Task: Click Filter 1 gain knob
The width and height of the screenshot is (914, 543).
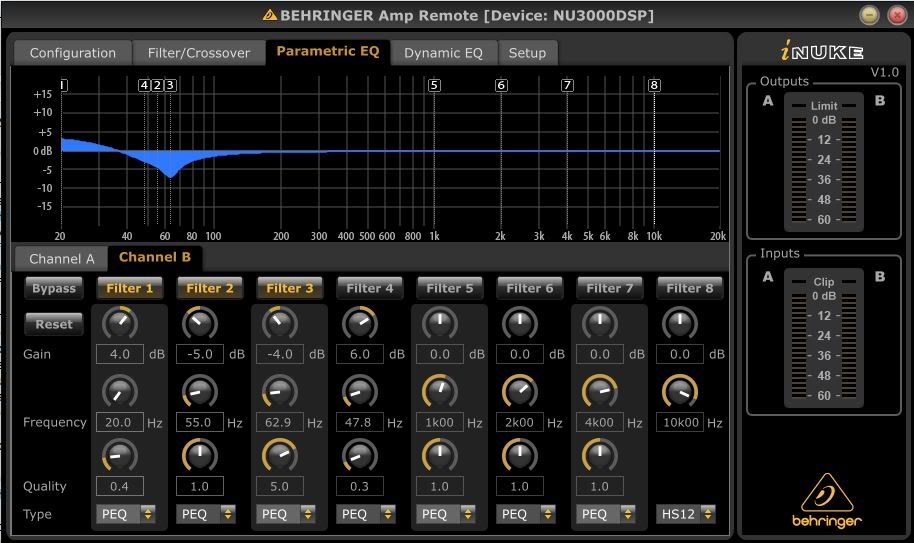Action: click(119, 323)
